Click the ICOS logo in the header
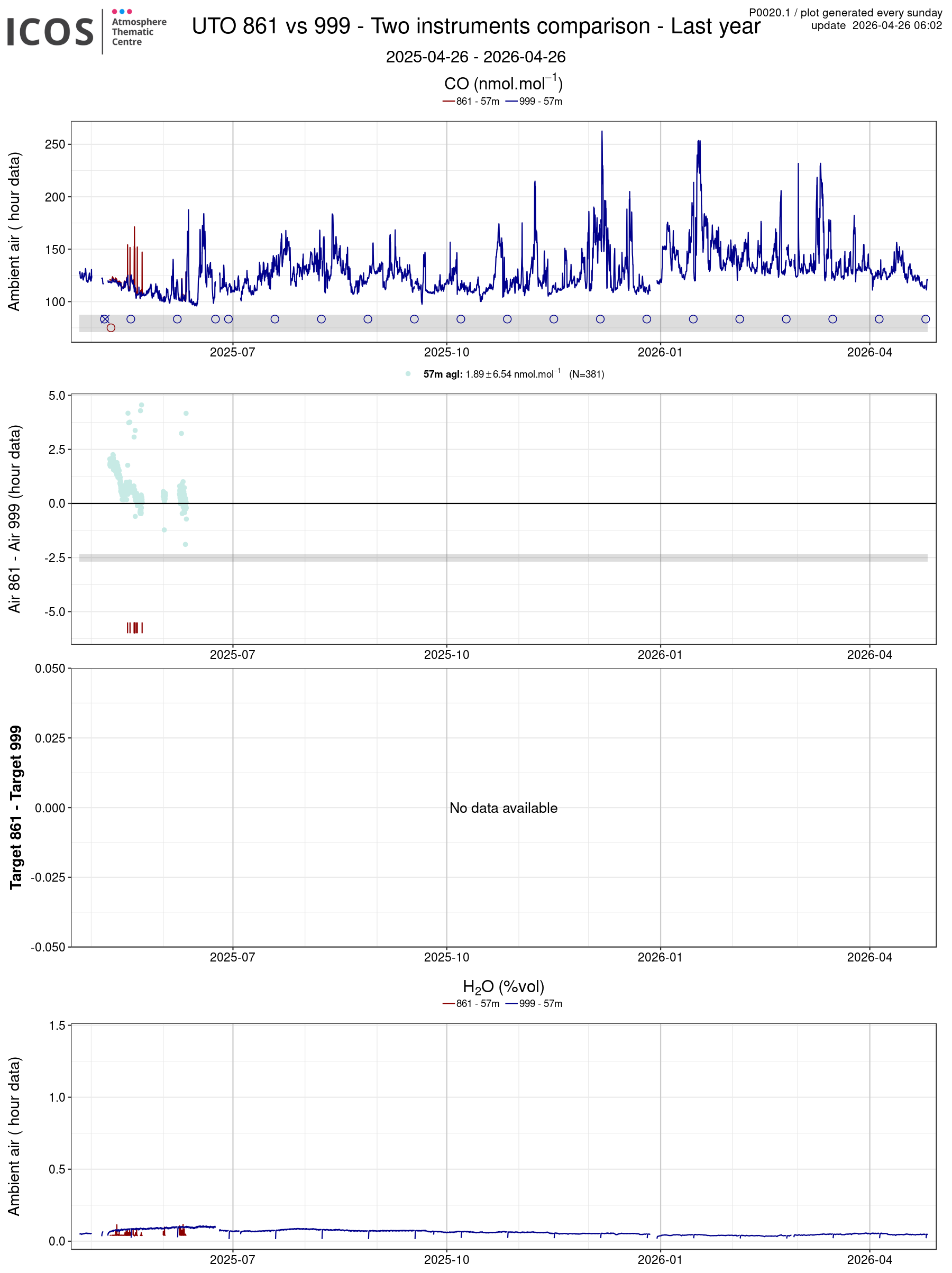 pyautogui.click(x=50, y=32)
